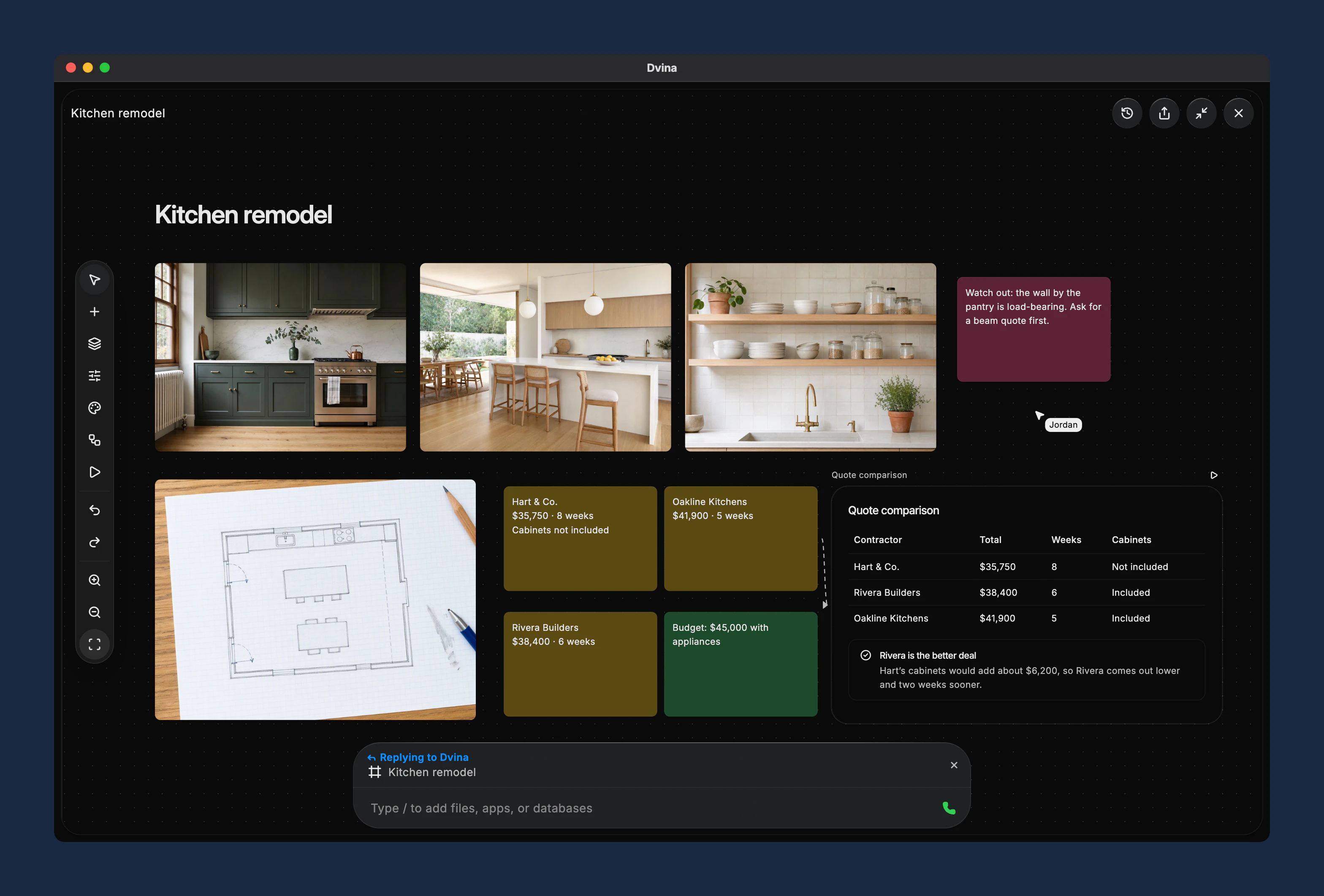Select the kitchen island with stools photo

coord(545,357)
